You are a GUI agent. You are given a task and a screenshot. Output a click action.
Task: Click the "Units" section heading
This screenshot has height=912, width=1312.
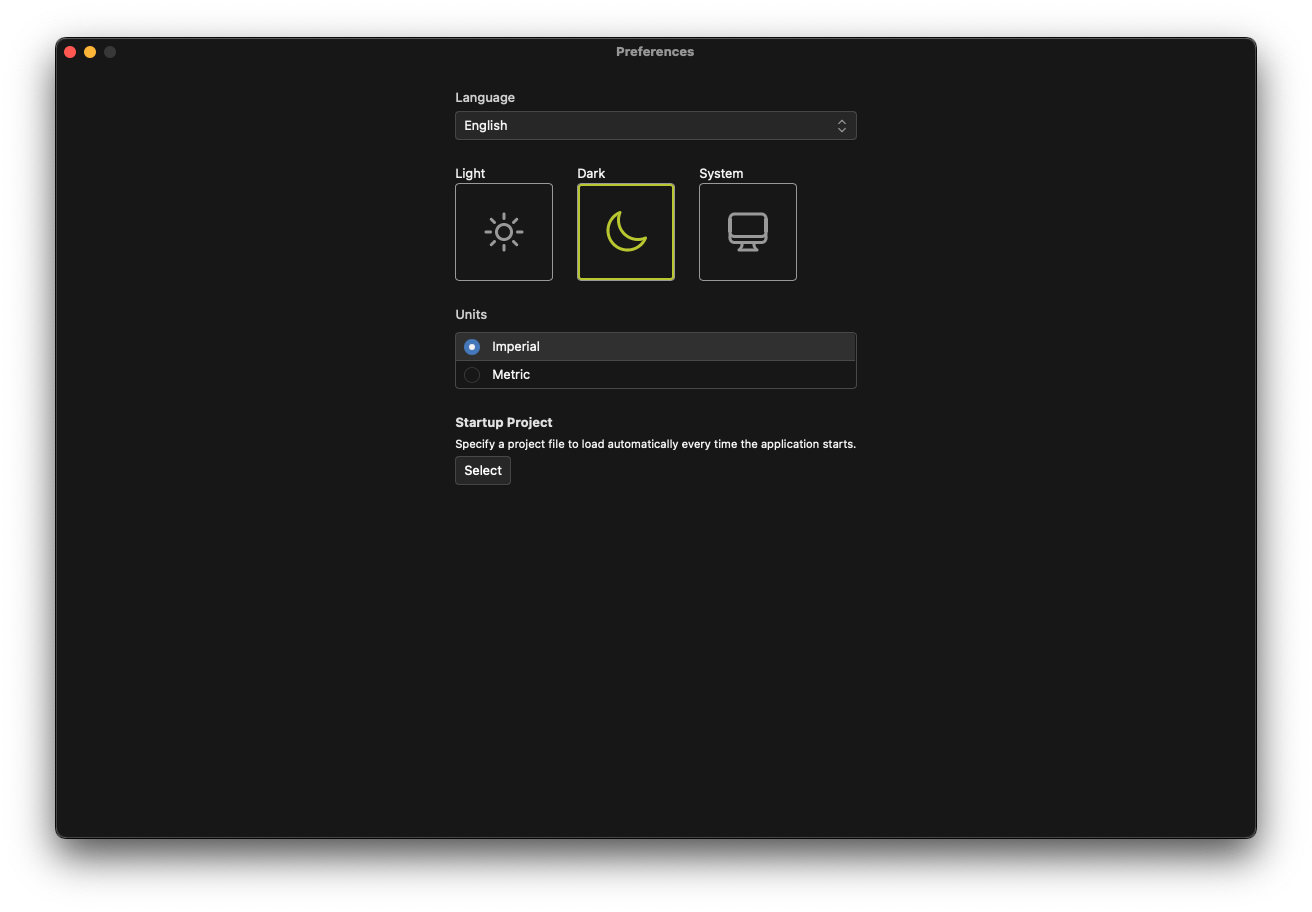click(x=471, y=315)
